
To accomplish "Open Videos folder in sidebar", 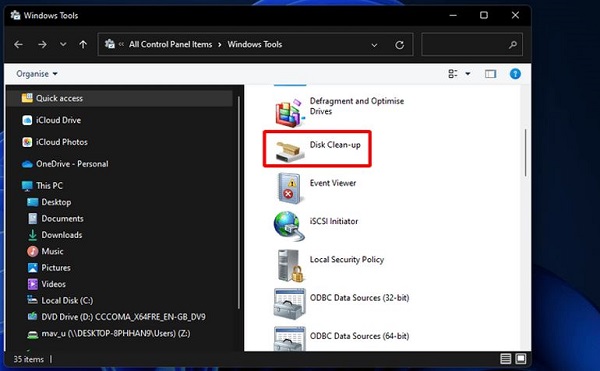I will click(x=46, y=284).
